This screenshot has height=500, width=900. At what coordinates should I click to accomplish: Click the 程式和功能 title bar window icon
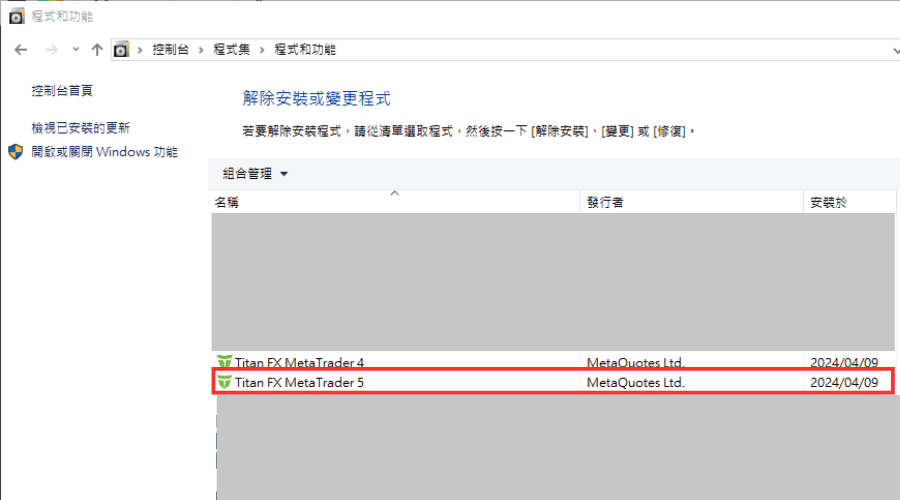tap(17, 16)
